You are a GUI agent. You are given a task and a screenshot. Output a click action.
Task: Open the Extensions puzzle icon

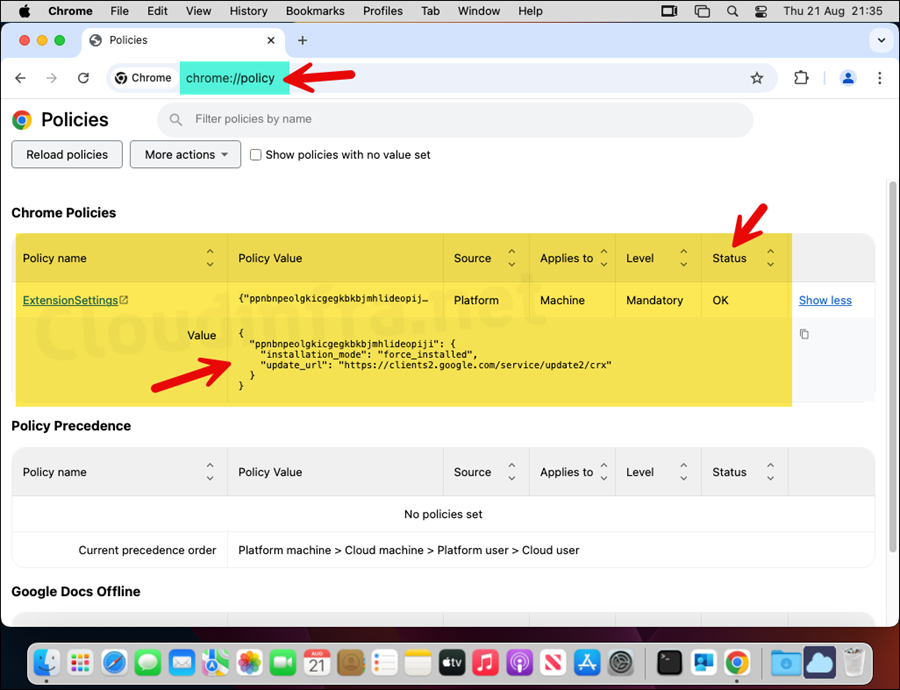pyautogui.click(x=801, y=77)
